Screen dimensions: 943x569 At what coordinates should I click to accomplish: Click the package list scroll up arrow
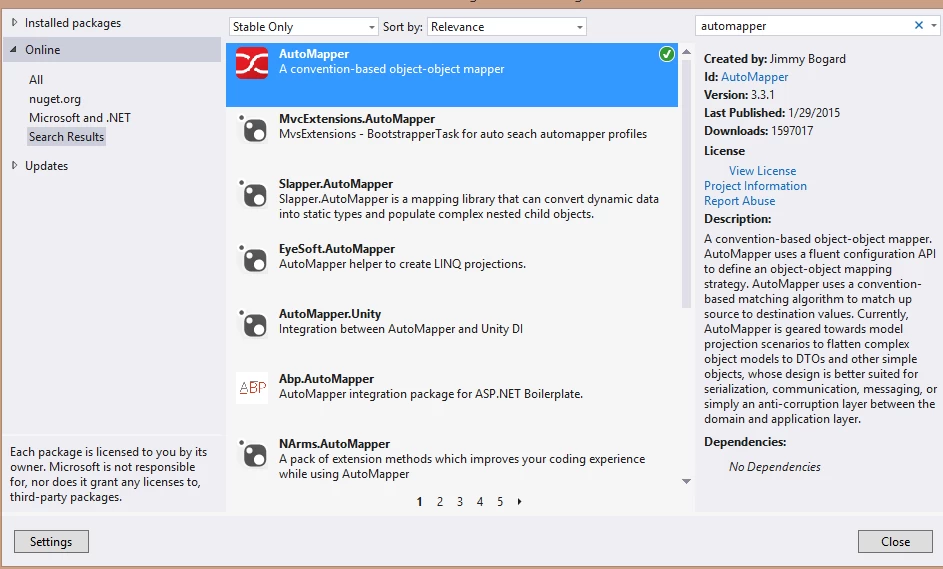(686, 52)
